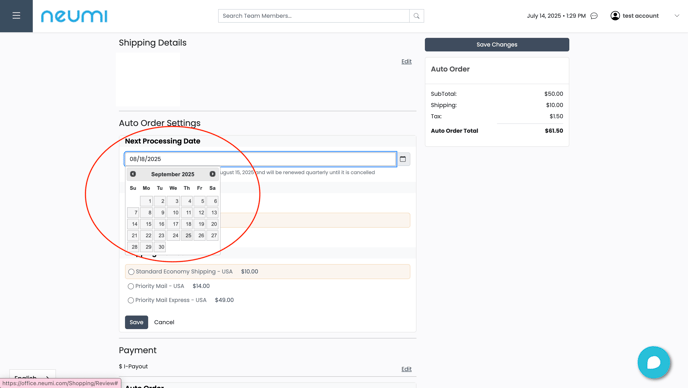The width and height of the screenshot is (688, 388).
Task: Pick September 18 in the calendar
Action: 187,224
